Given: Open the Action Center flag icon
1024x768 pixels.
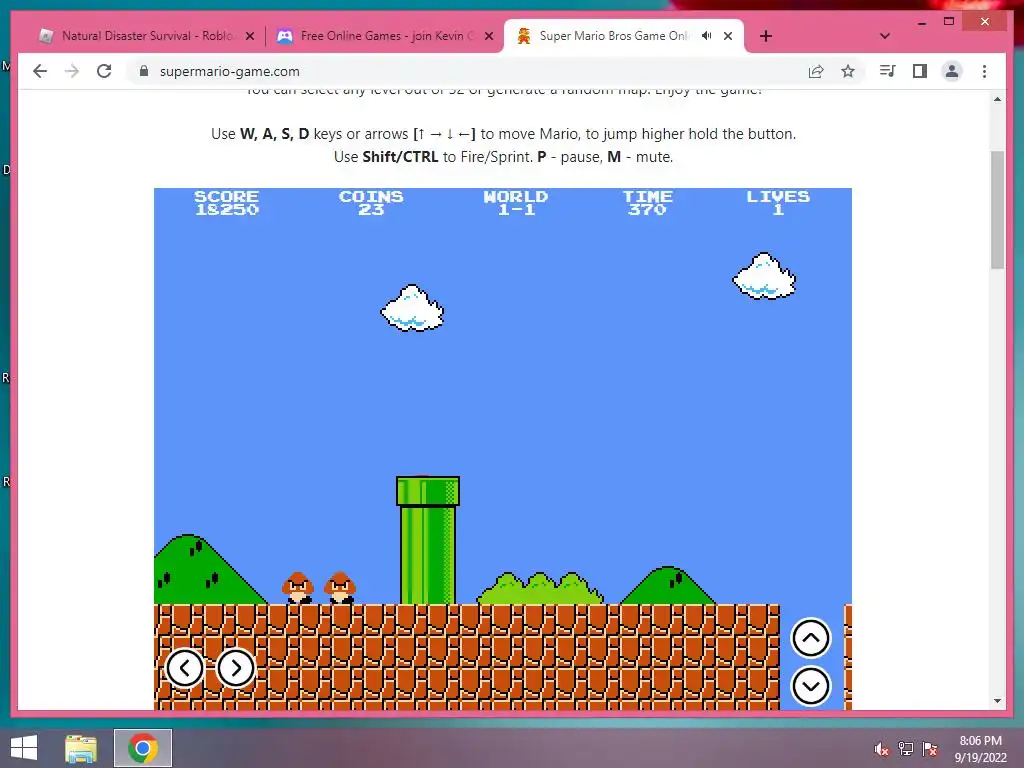Looking at the screenshot, I should tap(930, 749).
